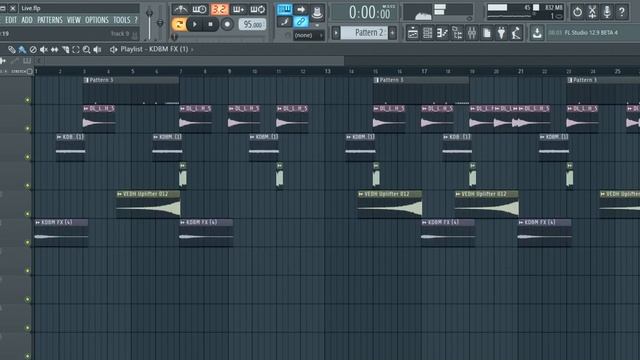Click the 95.000 tempo display
Screen dimensions: 640x360
point(252,25)
